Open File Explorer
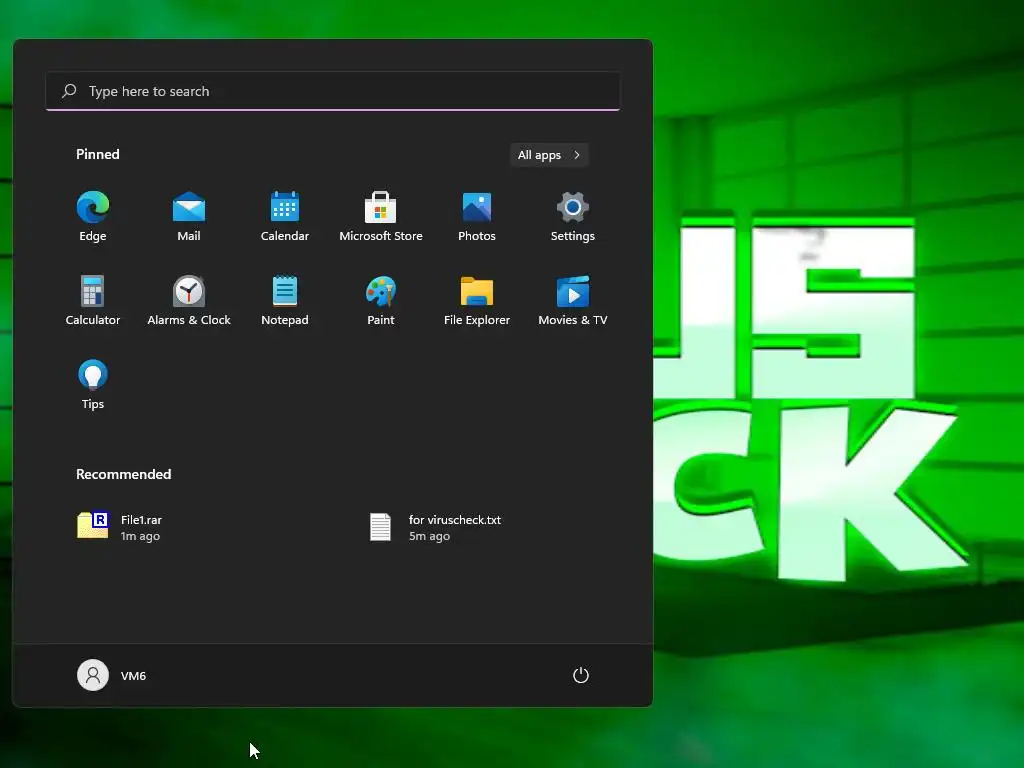1024x768 pixels. [x=477, y=300]
